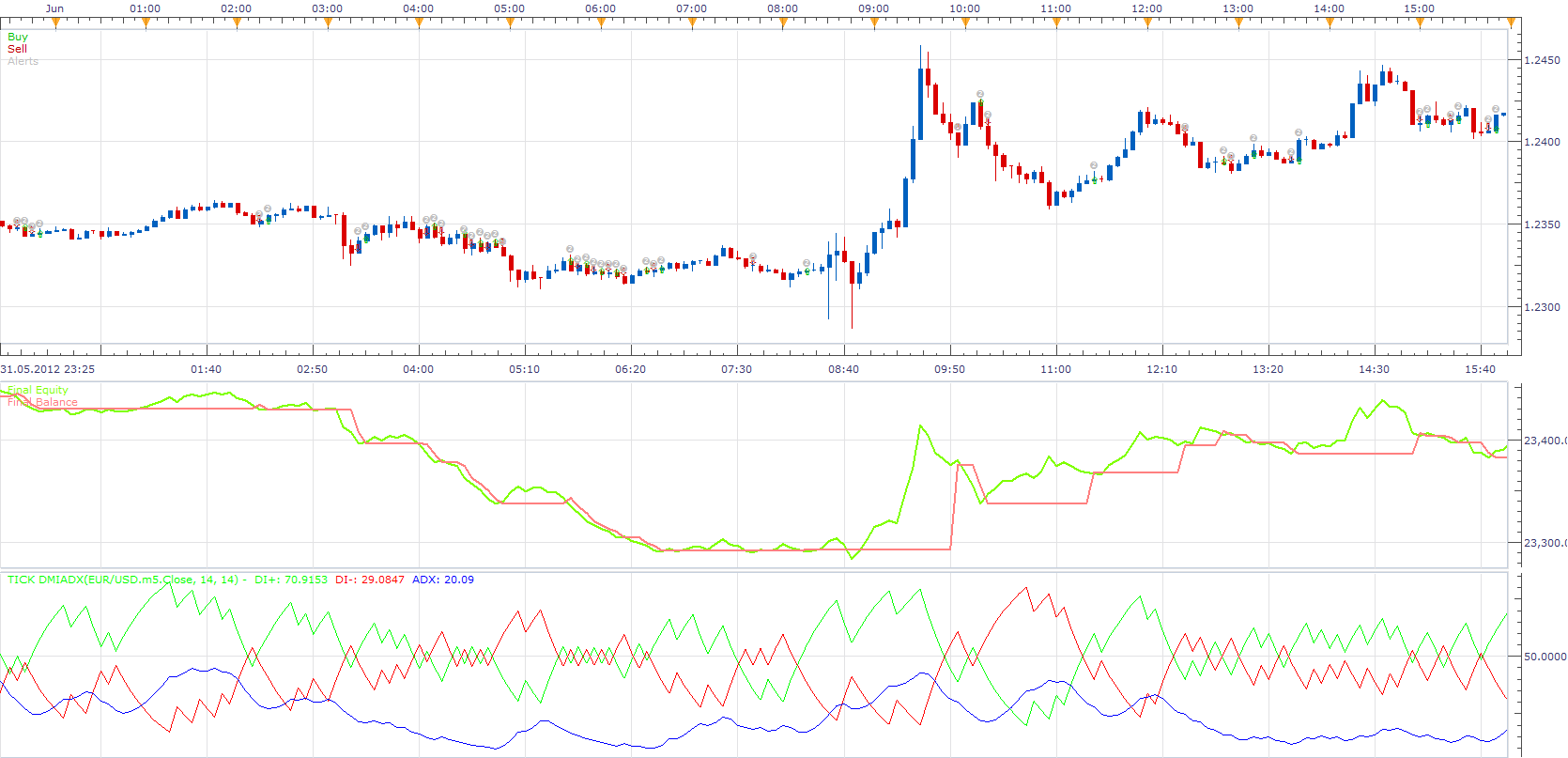Select the Final Equity legend label

(x=38, y=390)
